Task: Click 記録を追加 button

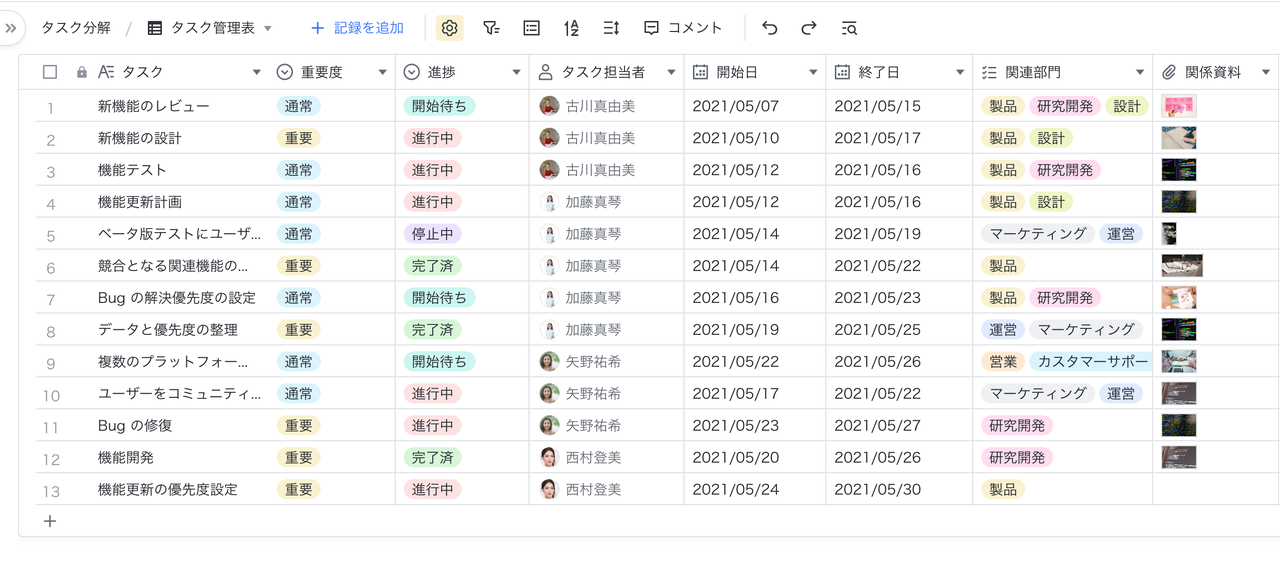Action: [x=357, y=28]
